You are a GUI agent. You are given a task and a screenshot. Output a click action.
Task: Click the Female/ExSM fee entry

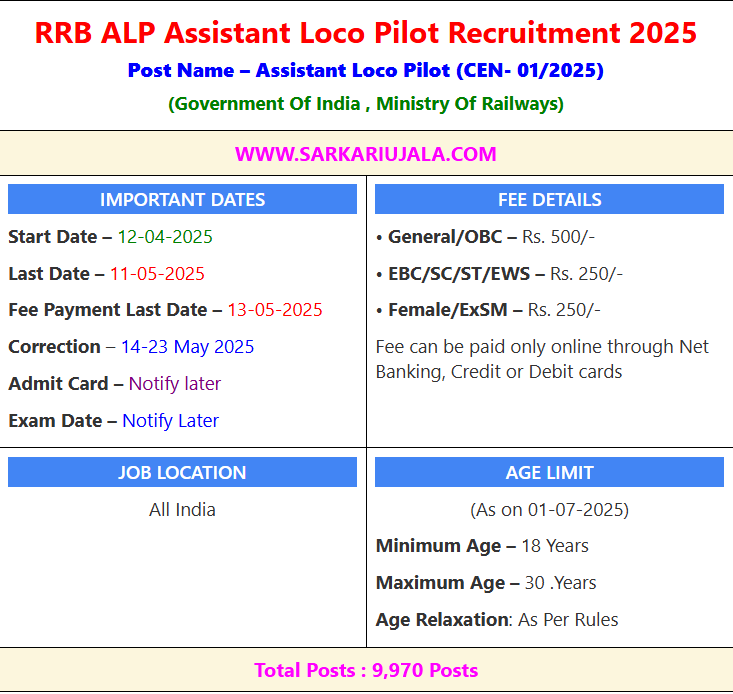[488, 310]
